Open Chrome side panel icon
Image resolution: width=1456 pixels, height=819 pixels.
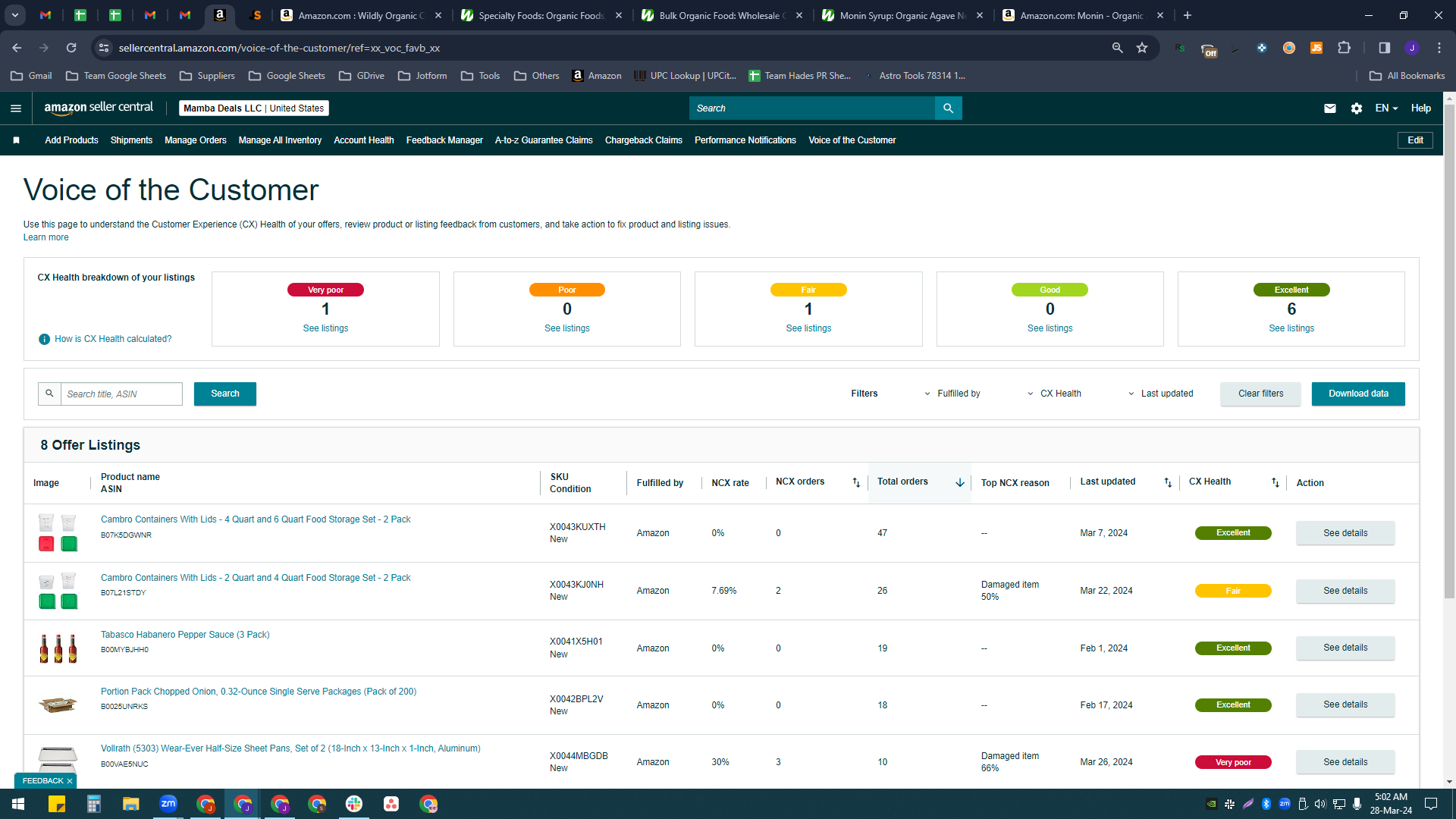click(x=1385, y=48)
